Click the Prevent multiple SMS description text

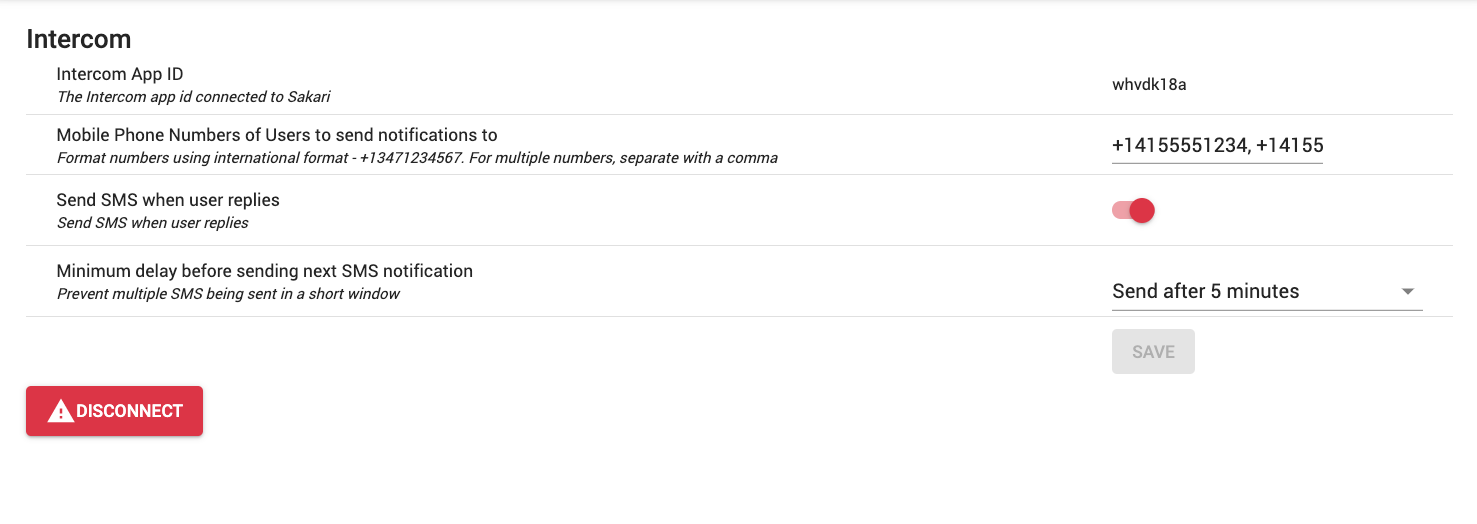228,294
